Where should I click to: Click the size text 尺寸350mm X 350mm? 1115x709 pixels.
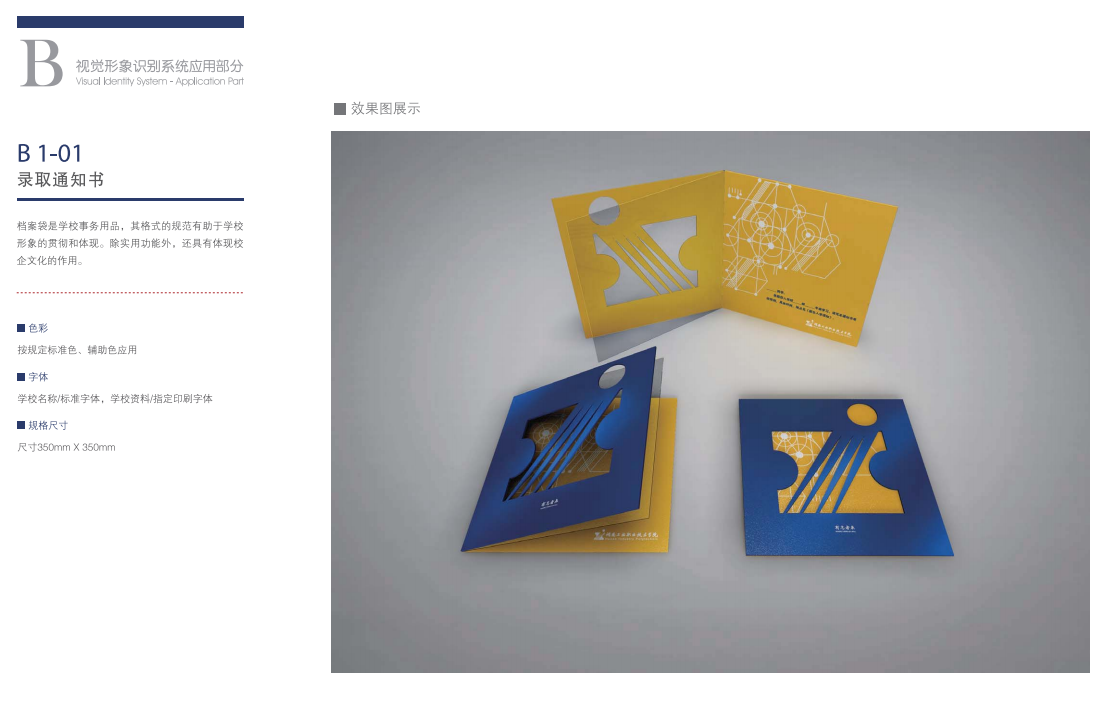pos(66,447)
